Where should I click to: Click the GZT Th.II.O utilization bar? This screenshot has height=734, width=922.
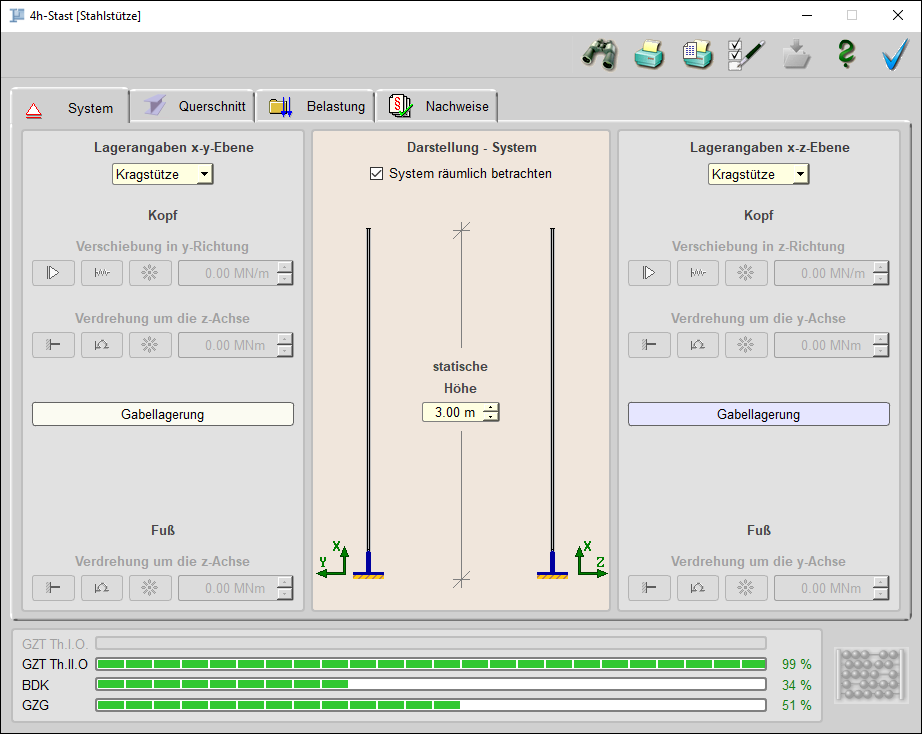(431, 664)
